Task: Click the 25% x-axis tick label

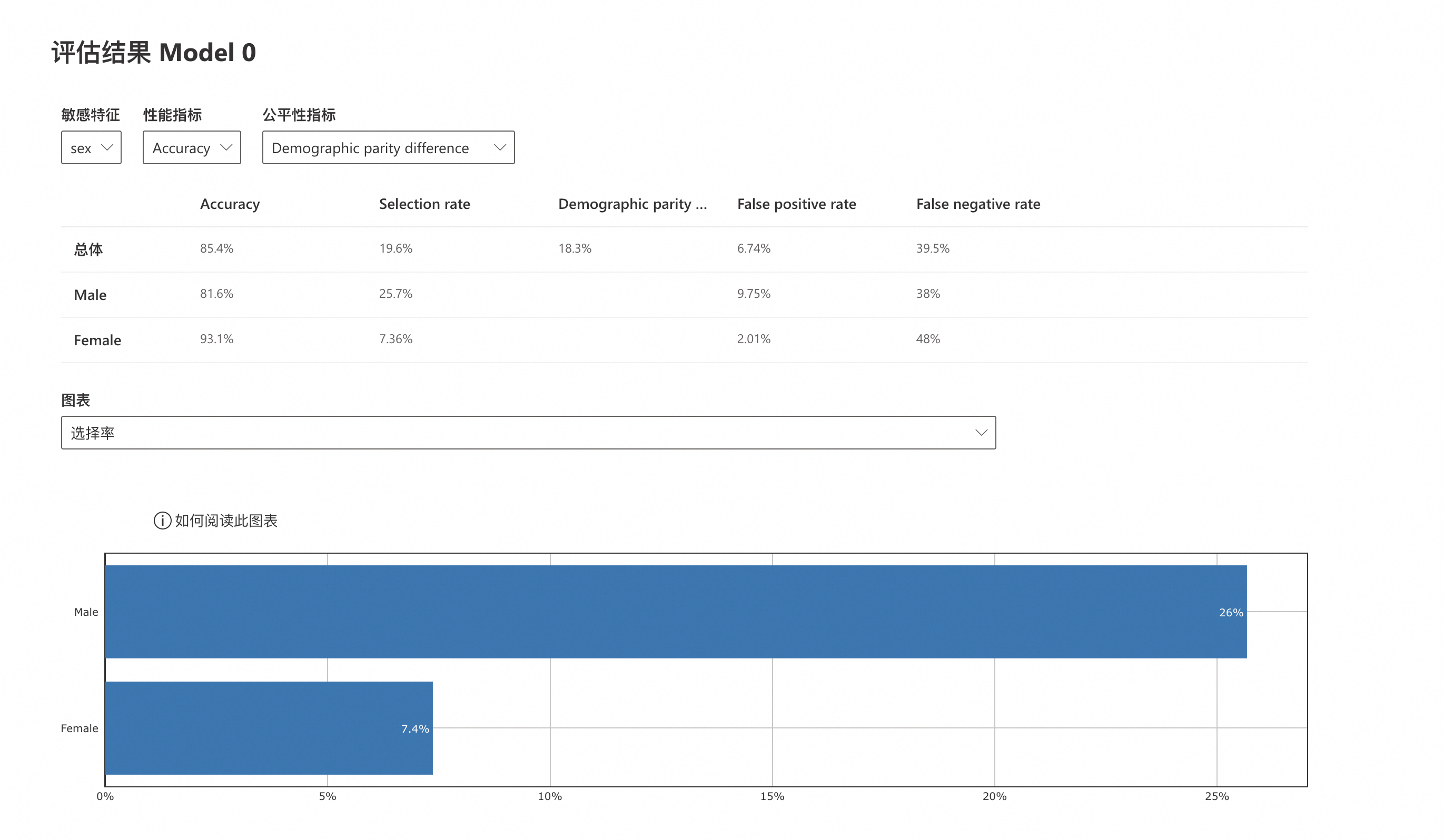Action: click(1217, 796)
